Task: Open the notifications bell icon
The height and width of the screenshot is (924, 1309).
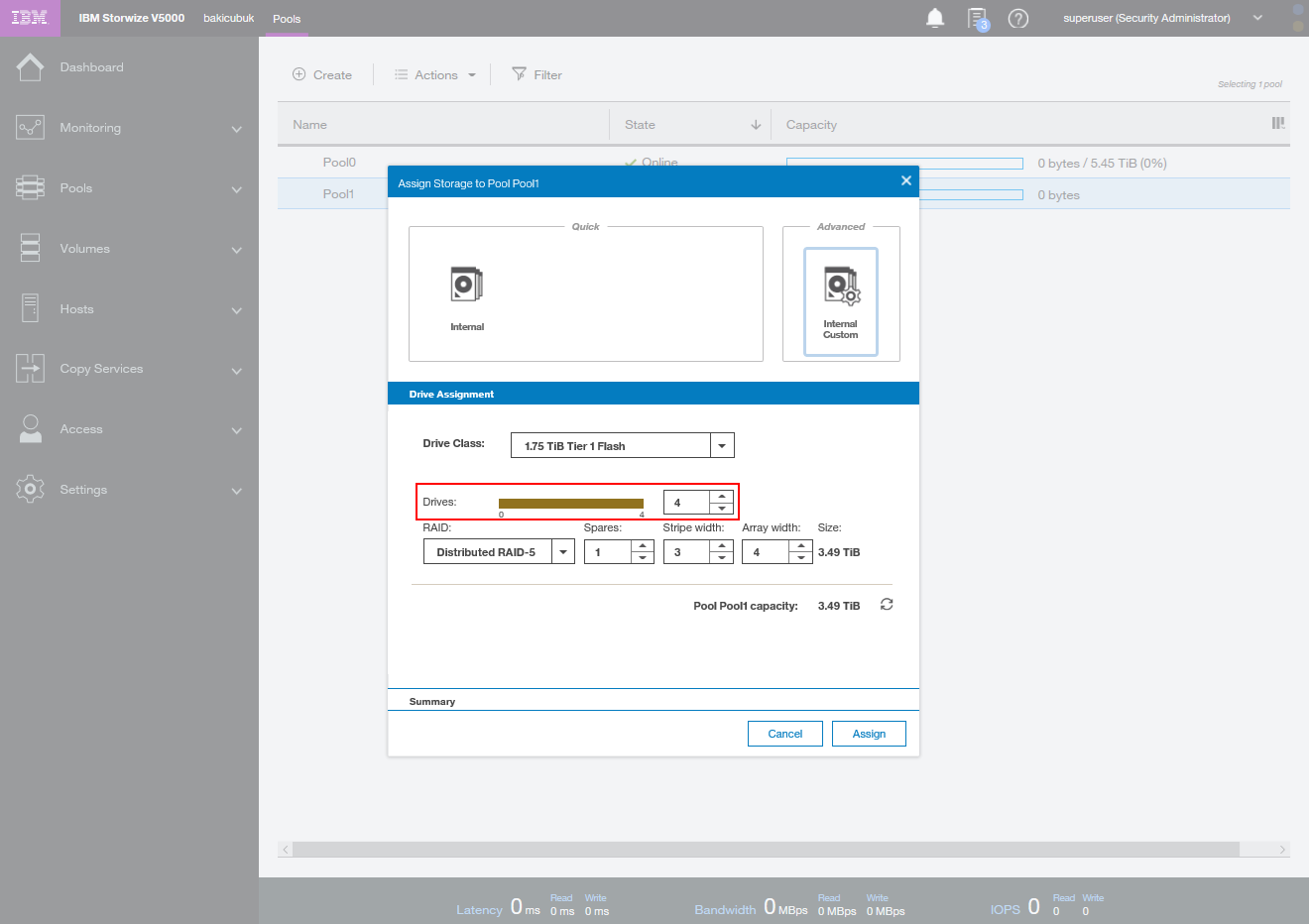Action: [935, 18]
